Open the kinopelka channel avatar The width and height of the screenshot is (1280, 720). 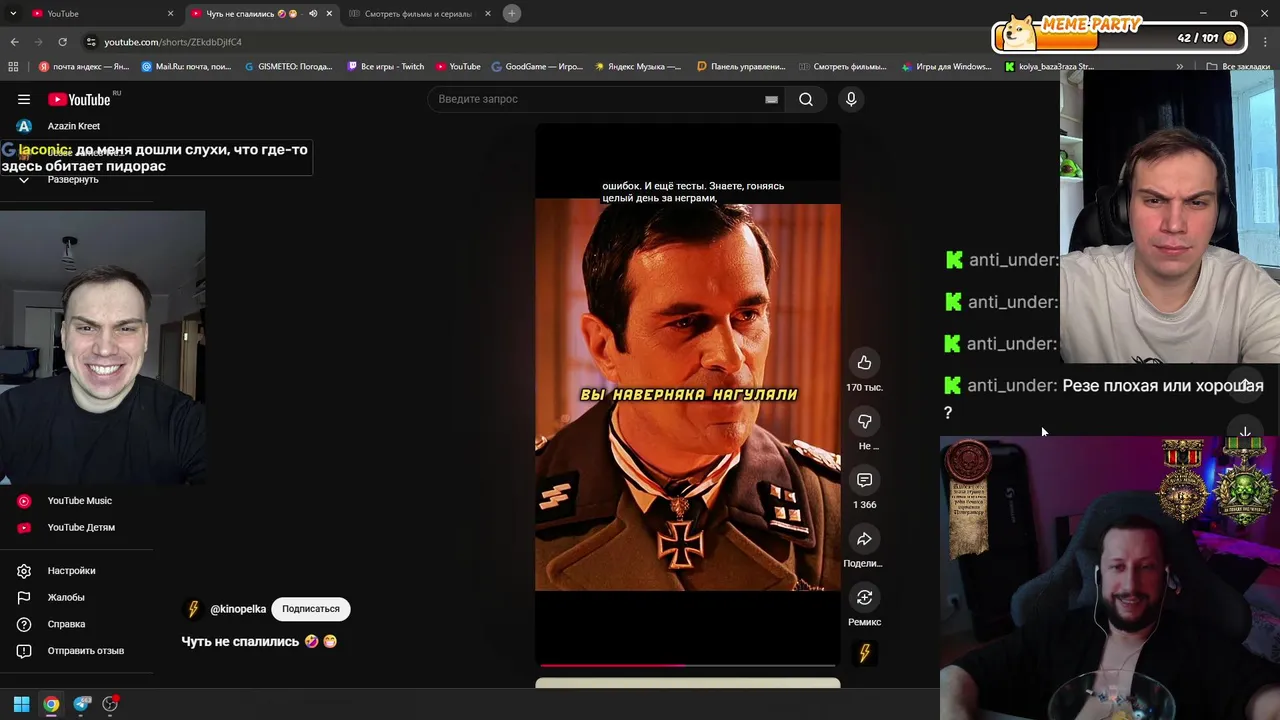coord(194,609)
